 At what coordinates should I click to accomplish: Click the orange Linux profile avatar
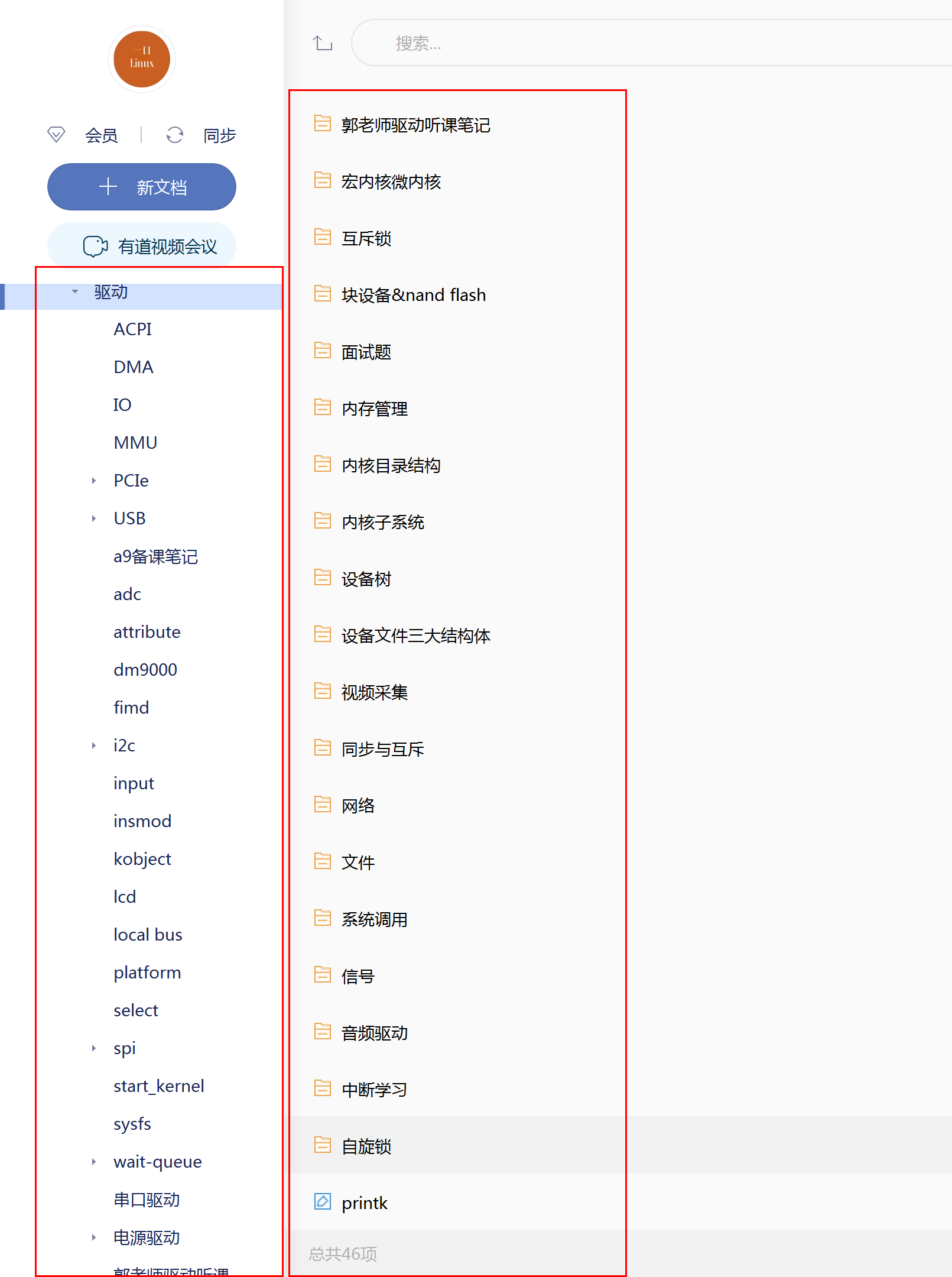coord(142,59)
